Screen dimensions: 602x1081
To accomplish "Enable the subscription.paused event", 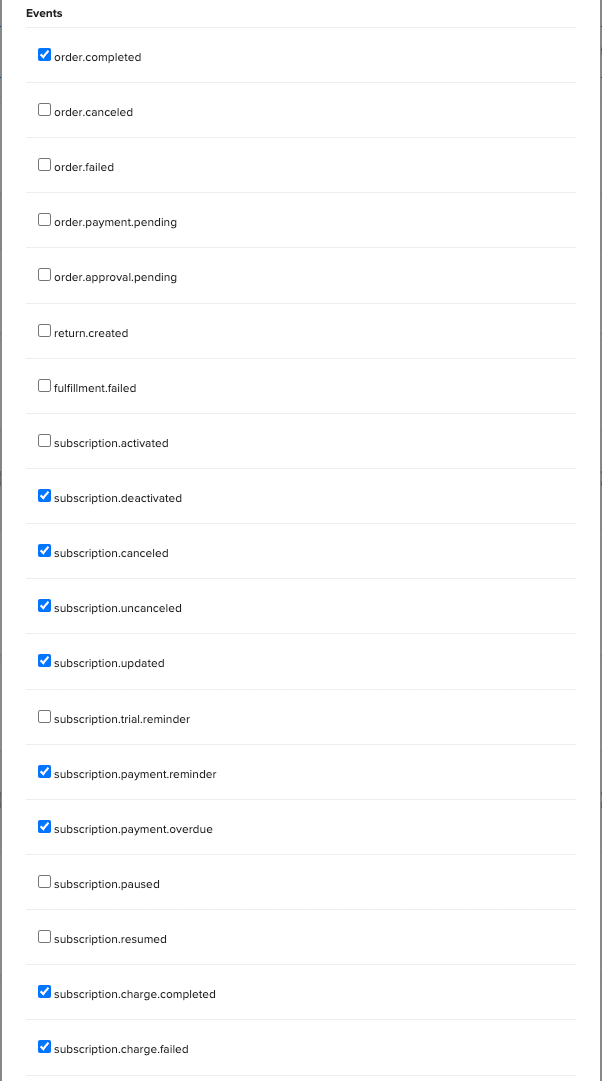I will [44, 882].
